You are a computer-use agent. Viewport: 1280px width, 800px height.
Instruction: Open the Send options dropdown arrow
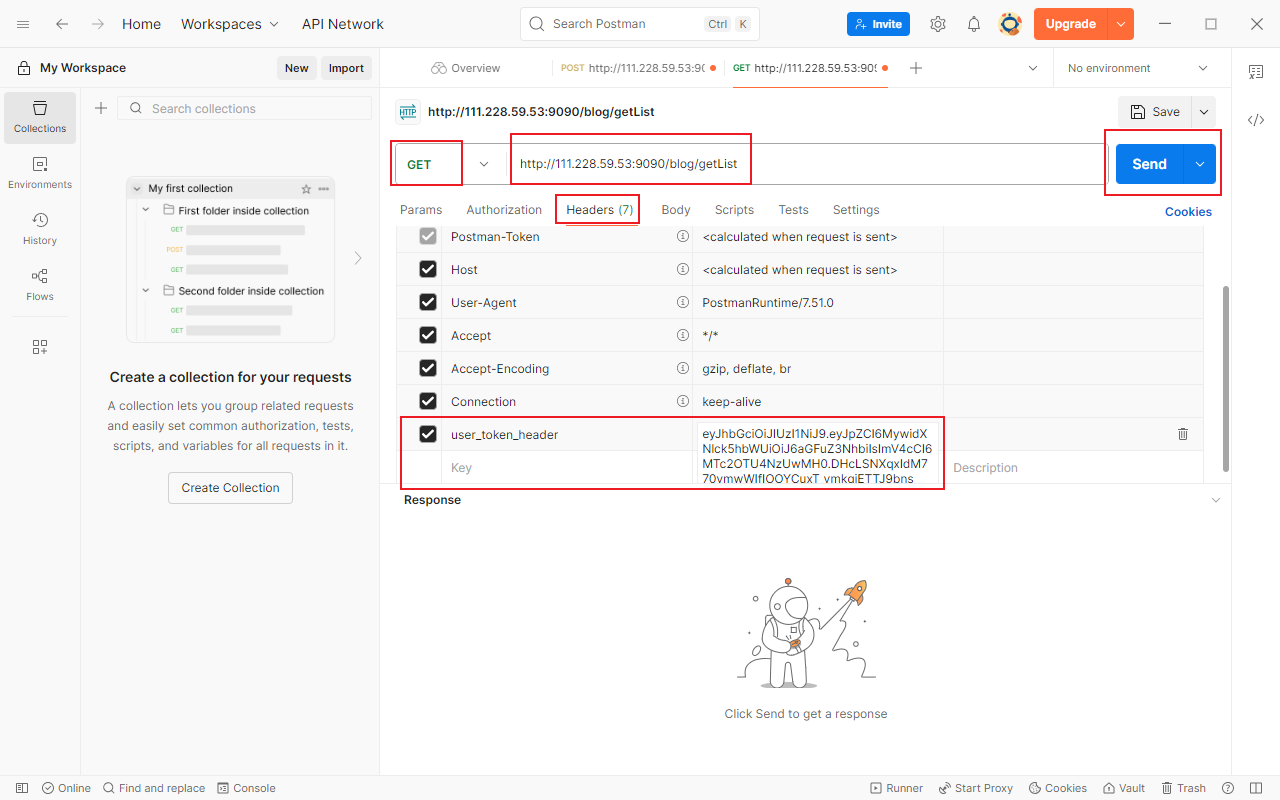click(1200, 164)
